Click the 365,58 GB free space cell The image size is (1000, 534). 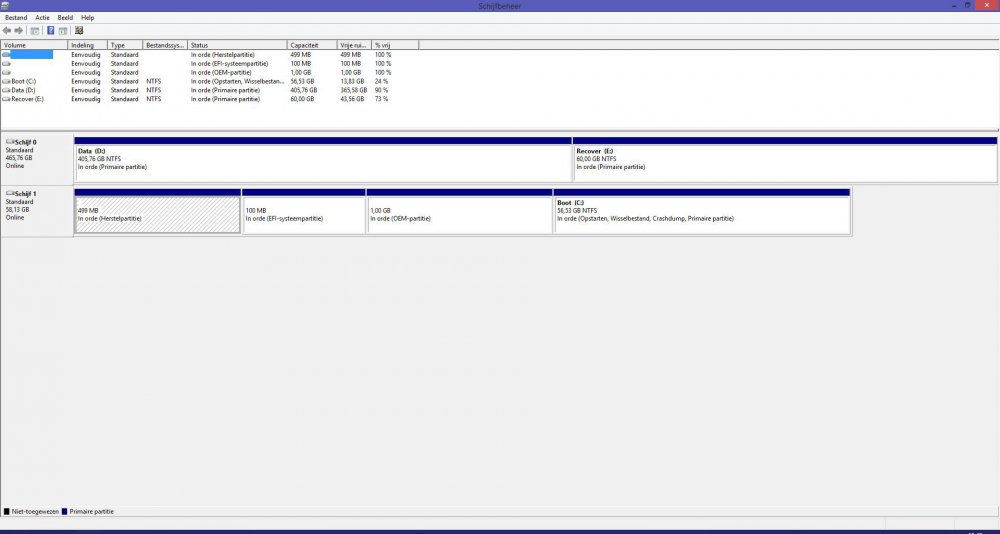point(353,91)
